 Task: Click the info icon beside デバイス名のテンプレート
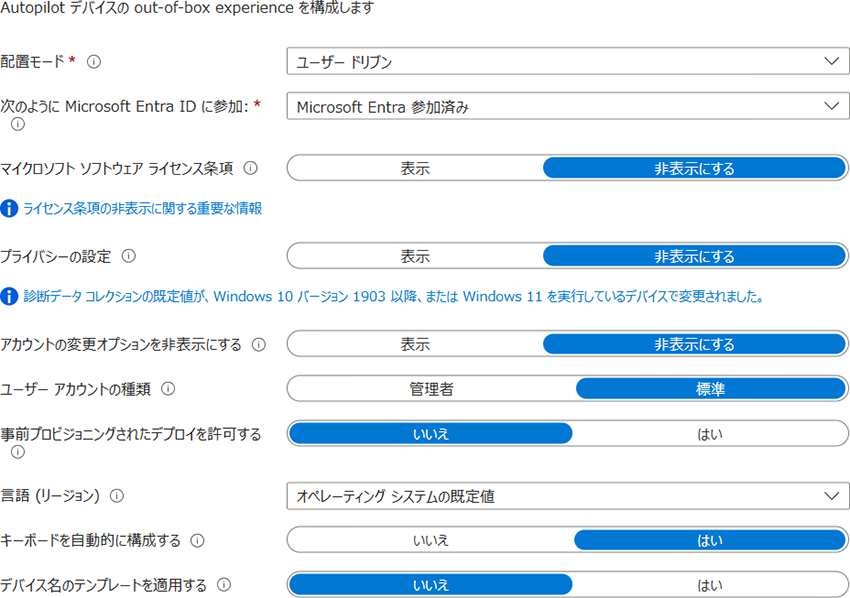point(224,584)
